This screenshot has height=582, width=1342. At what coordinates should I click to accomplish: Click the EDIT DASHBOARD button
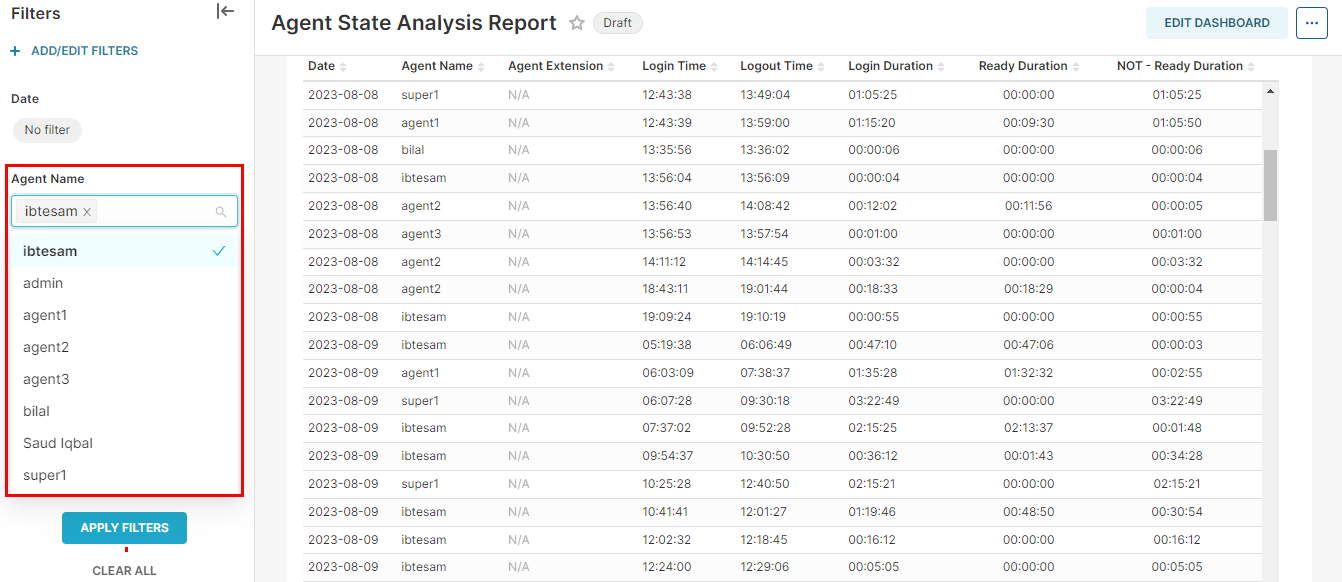coord(1216,22)
